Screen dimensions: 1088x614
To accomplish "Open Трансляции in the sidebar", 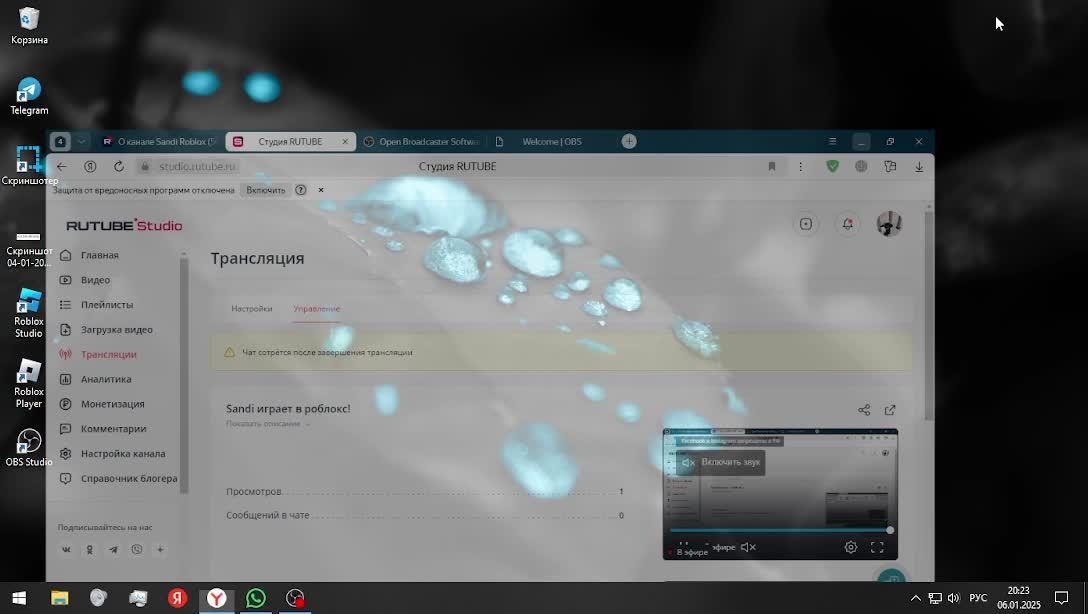I will point(108,355).
